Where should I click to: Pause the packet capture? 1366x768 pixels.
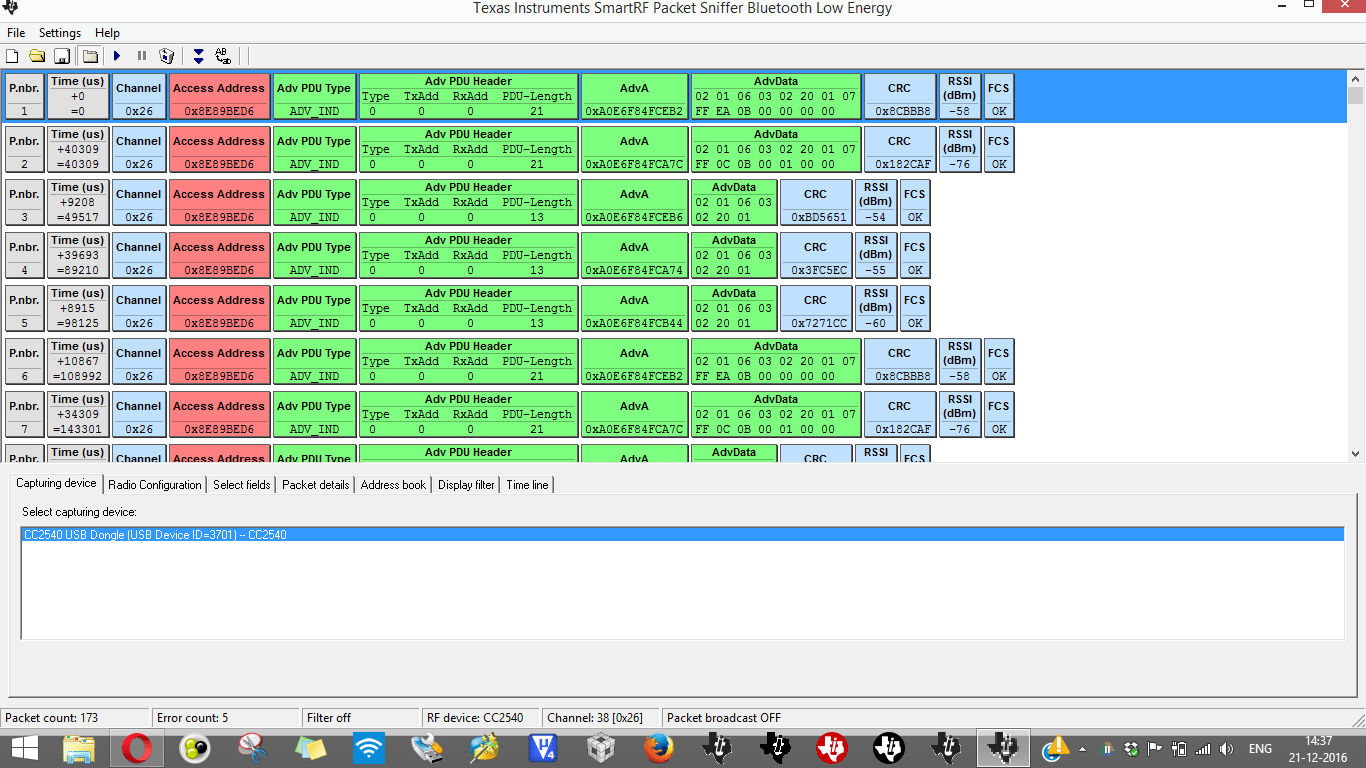pyautogui.click(x=142, y=56)
